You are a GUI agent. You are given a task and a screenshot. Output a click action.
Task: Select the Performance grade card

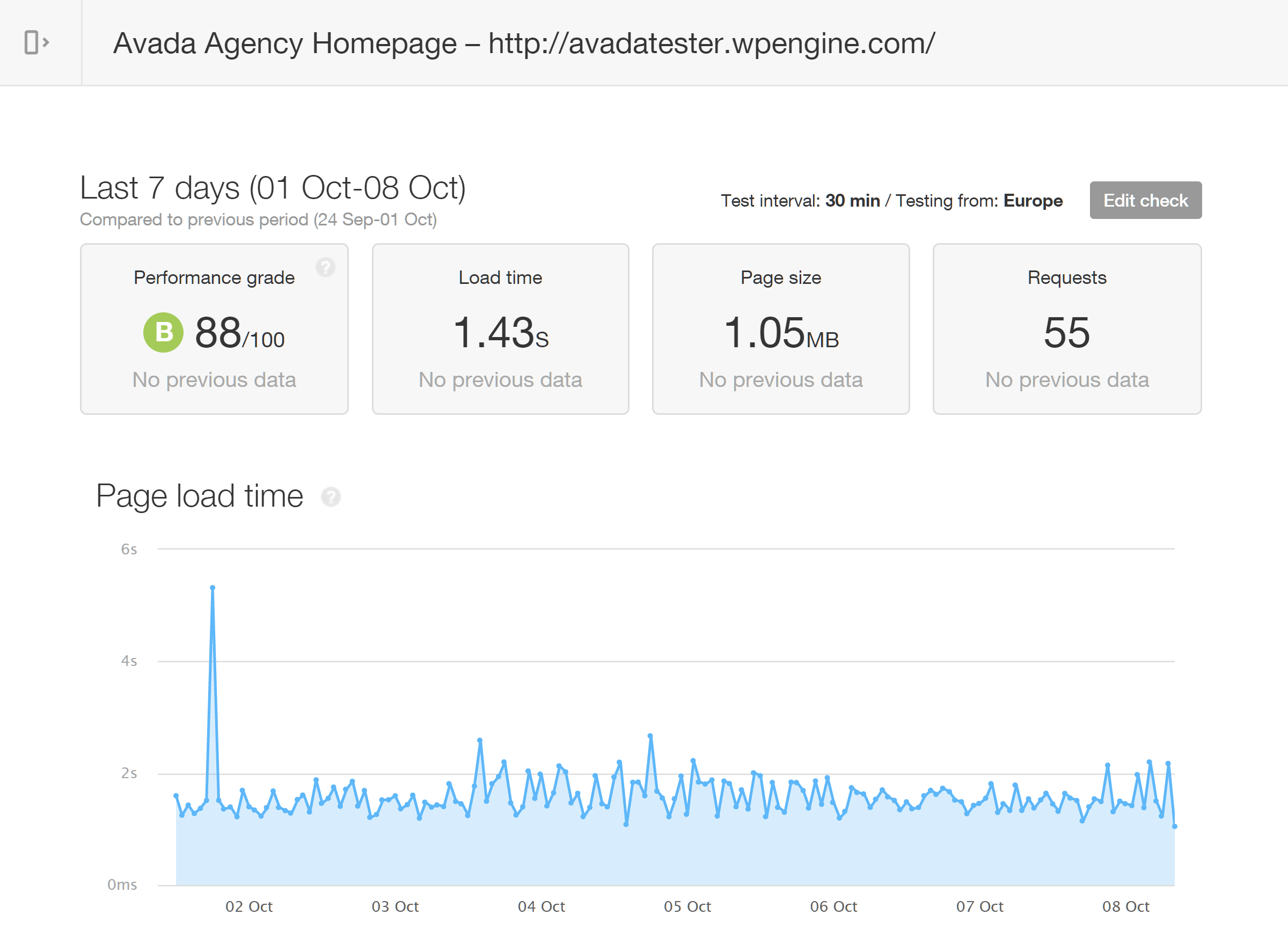214,329
